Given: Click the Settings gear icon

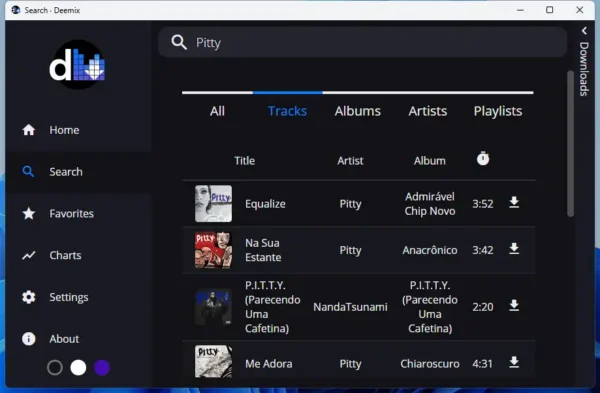Looking at the screenshot, I should point(29,297).
